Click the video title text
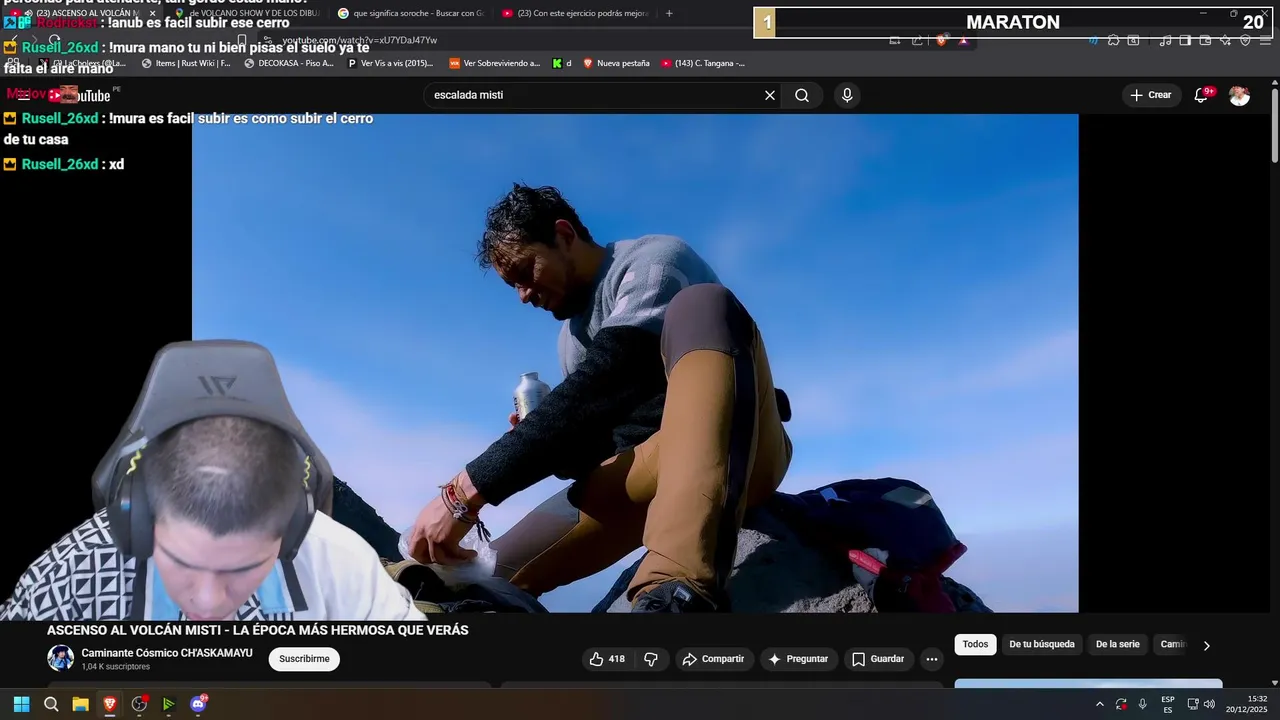The width and height of the screenshot is (1280, 720). (x=258, y=630)
